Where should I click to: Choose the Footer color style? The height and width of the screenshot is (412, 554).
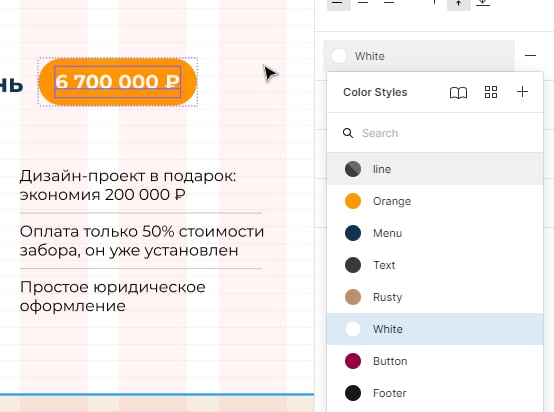point(435,393)
